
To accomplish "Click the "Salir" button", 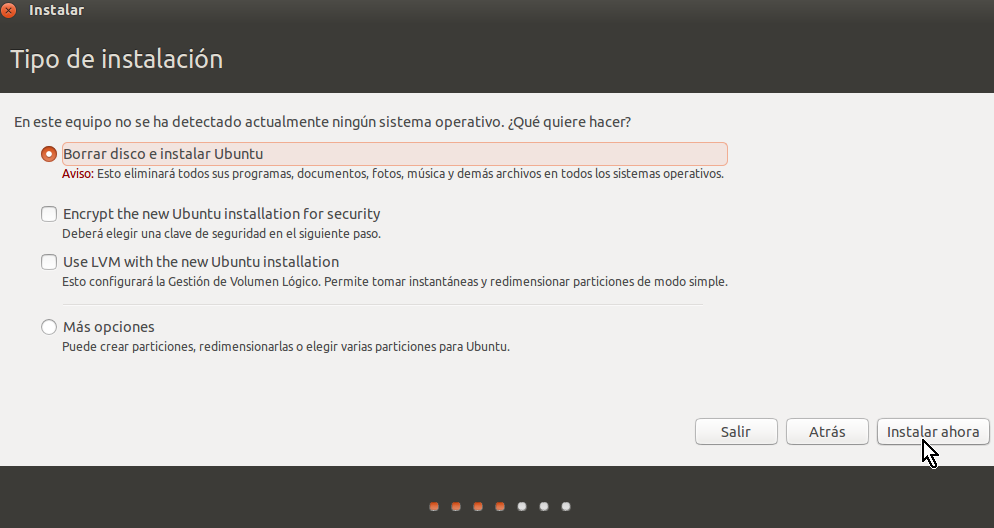I will pos(736,432).
